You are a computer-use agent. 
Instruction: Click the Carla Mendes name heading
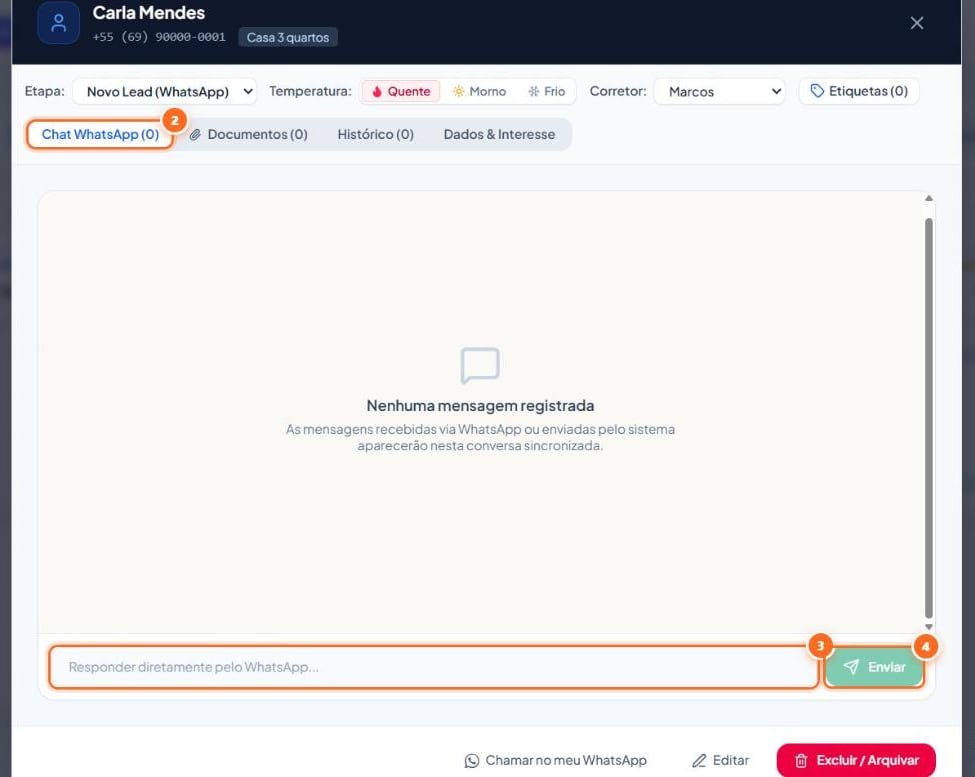[149, 12]
